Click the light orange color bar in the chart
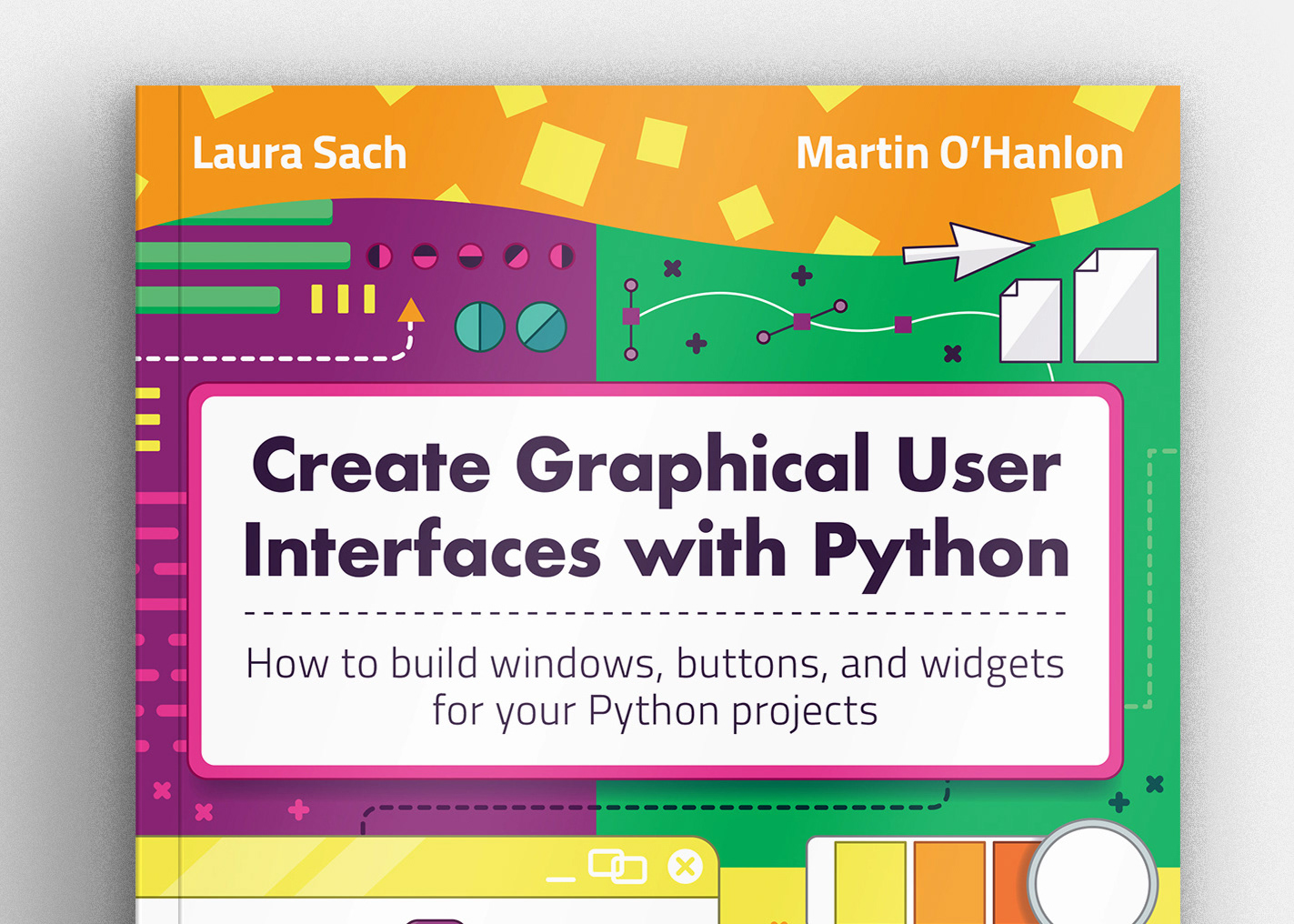This screenshot has width=1294, height=924. click(x=949, y=882)
